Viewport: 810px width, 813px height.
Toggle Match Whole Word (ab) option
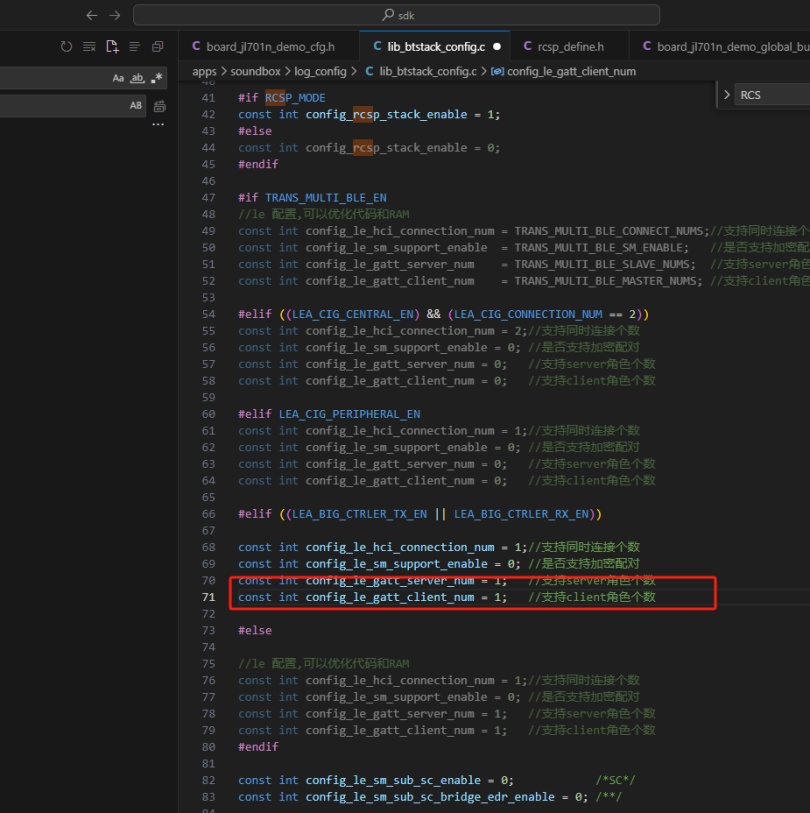pyautogui.click(x=137, y=78)
